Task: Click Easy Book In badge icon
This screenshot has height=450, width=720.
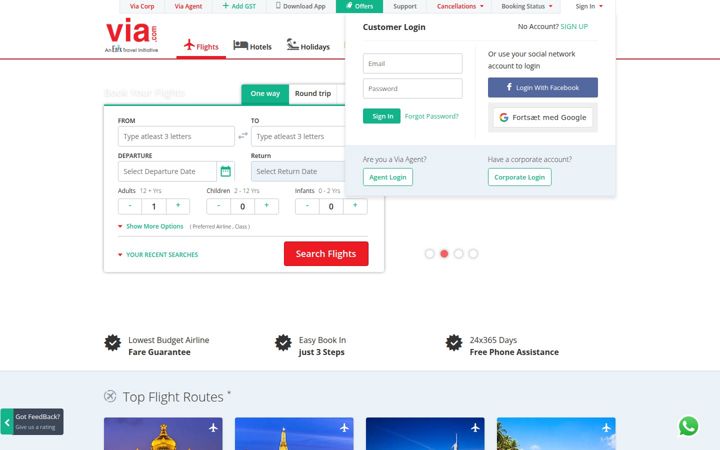Action: pyautogui.click(x=283, y=343)
